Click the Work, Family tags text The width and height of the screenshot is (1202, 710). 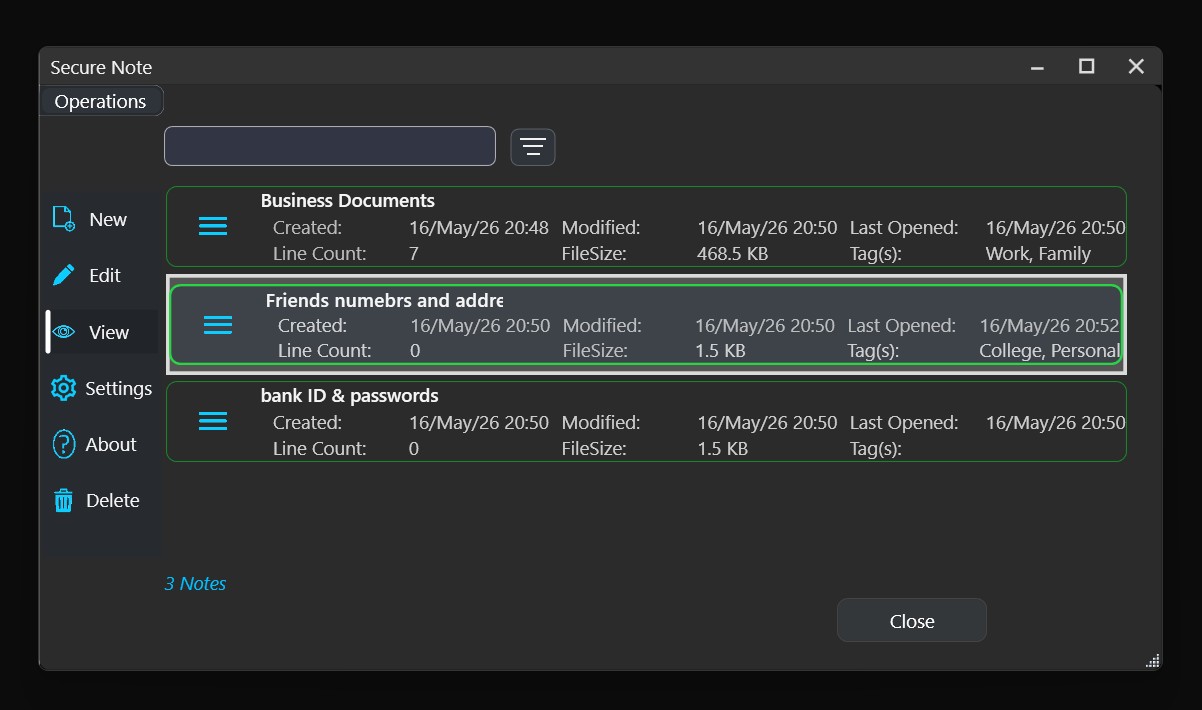tap(1038, 253)
